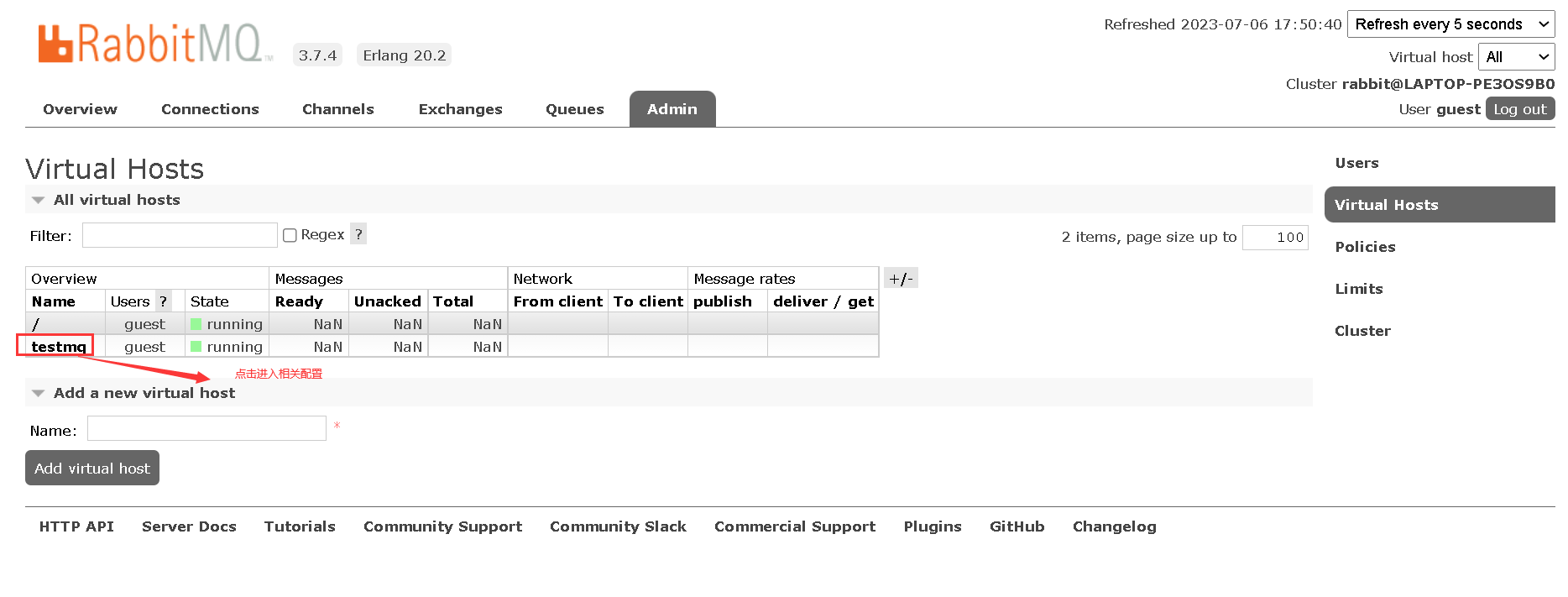Viewport: 1568px width, 597px height.
Task: Click the Erlang 20.2 version badge
Action: (405, 55)
